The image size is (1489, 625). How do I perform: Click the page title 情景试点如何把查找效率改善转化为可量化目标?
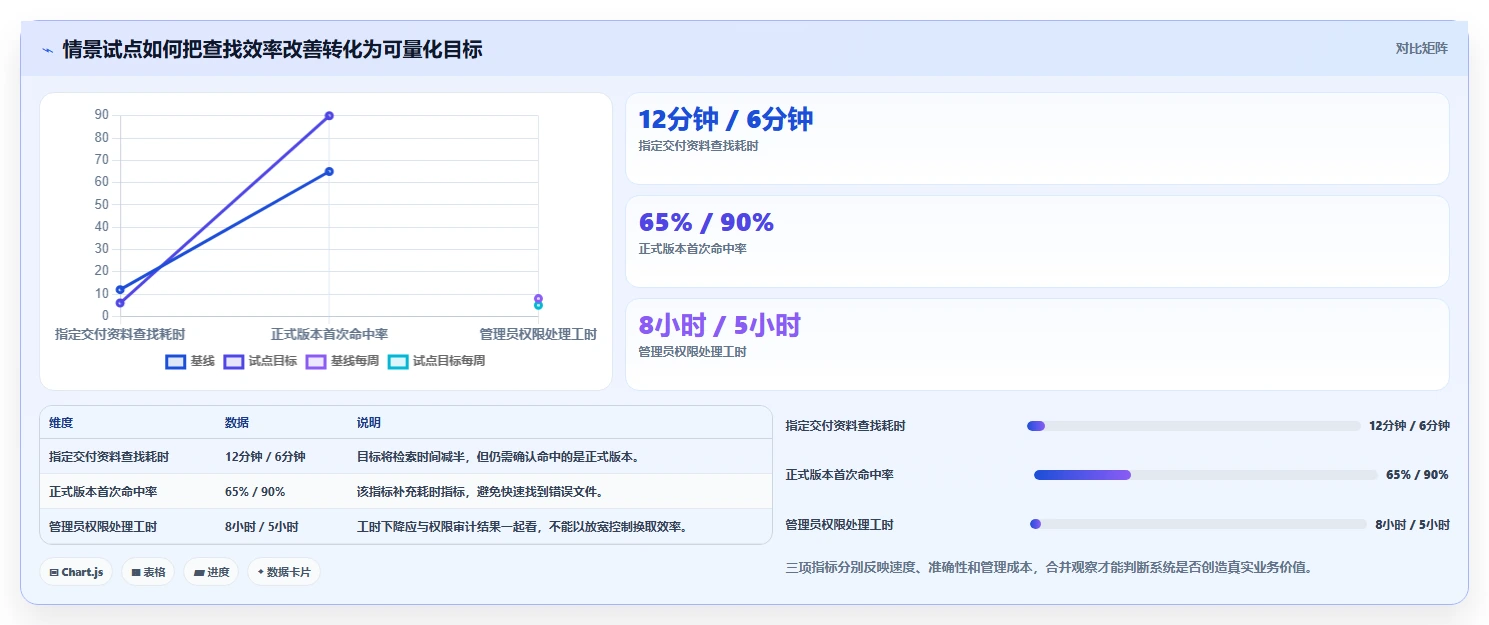273,49
